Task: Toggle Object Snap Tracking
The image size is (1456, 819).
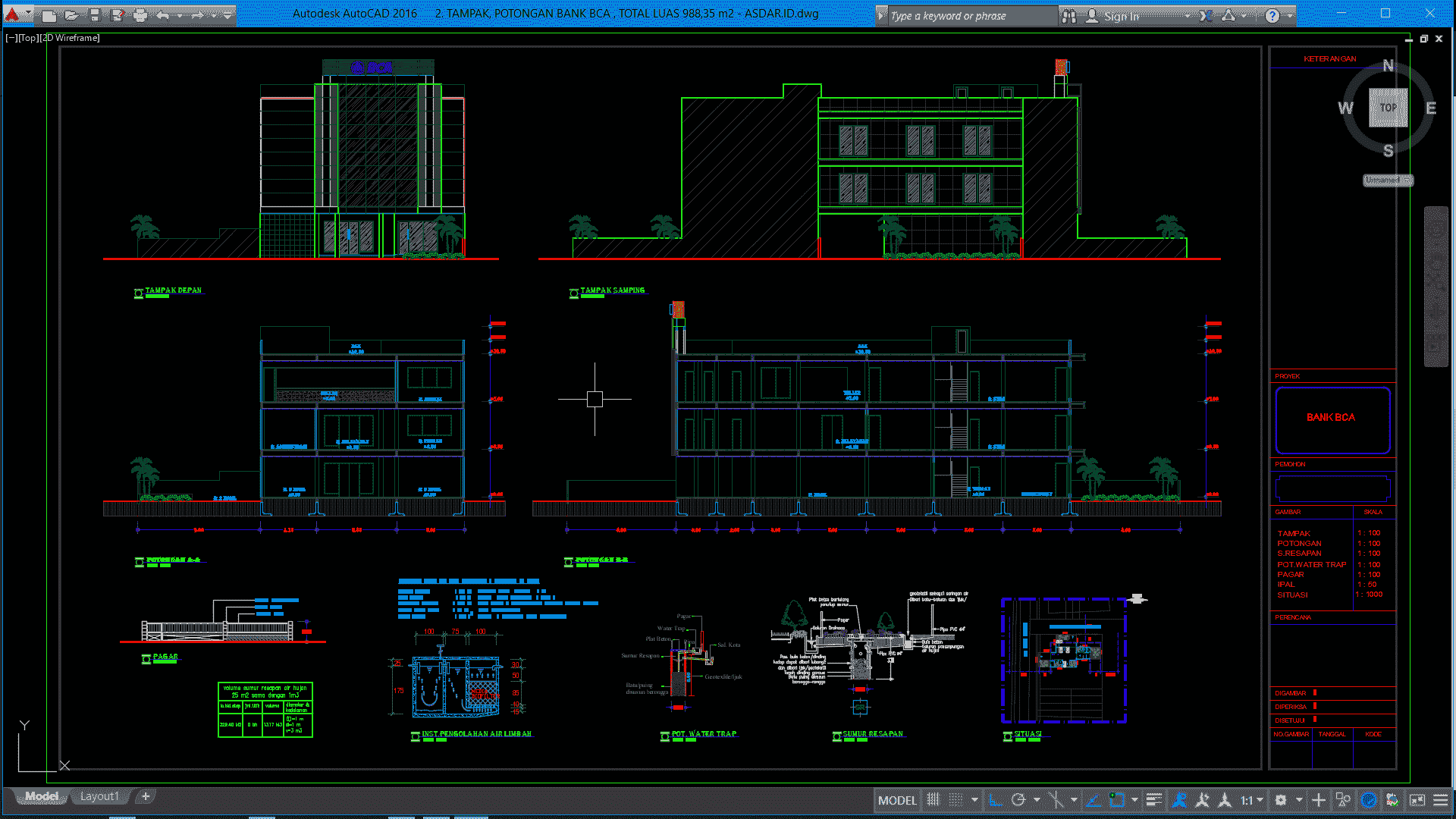Action: pos(1093,799)
